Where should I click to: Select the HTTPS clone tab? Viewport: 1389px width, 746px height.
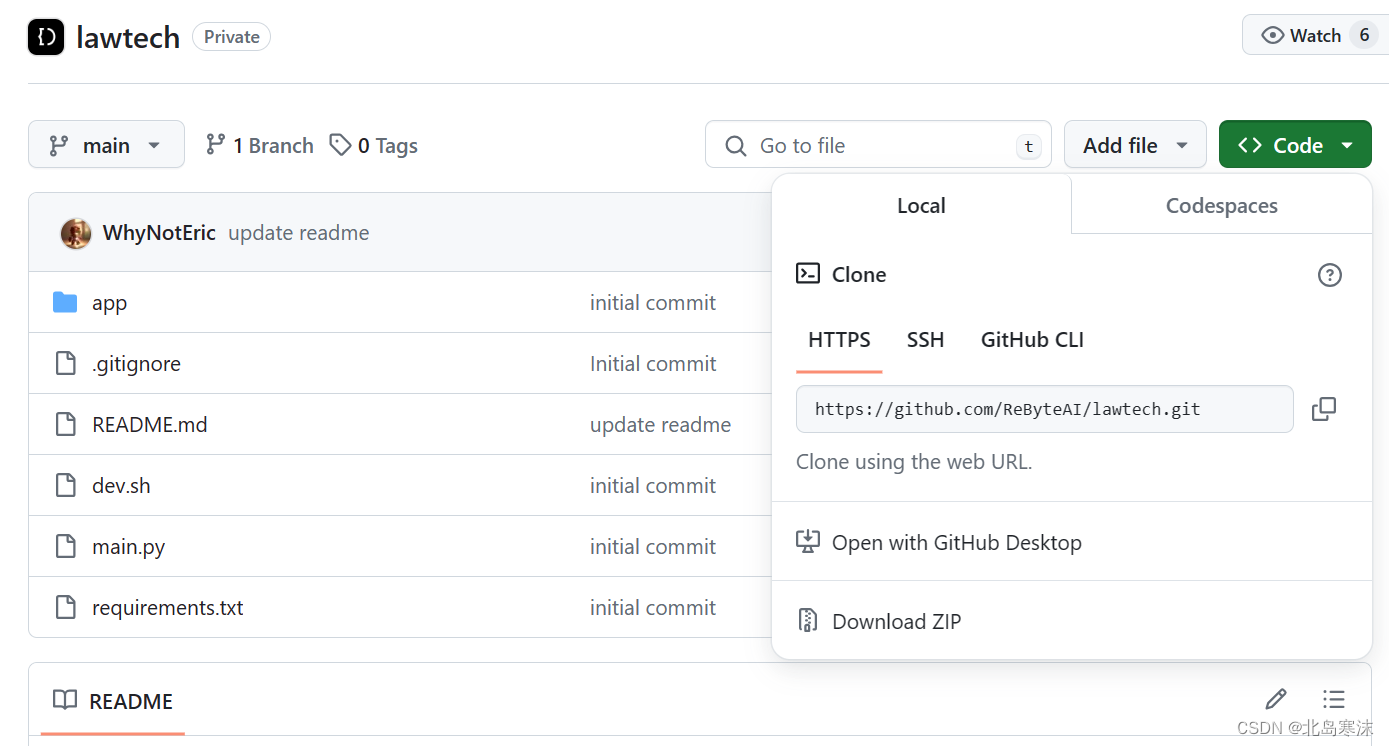point(839,340)
